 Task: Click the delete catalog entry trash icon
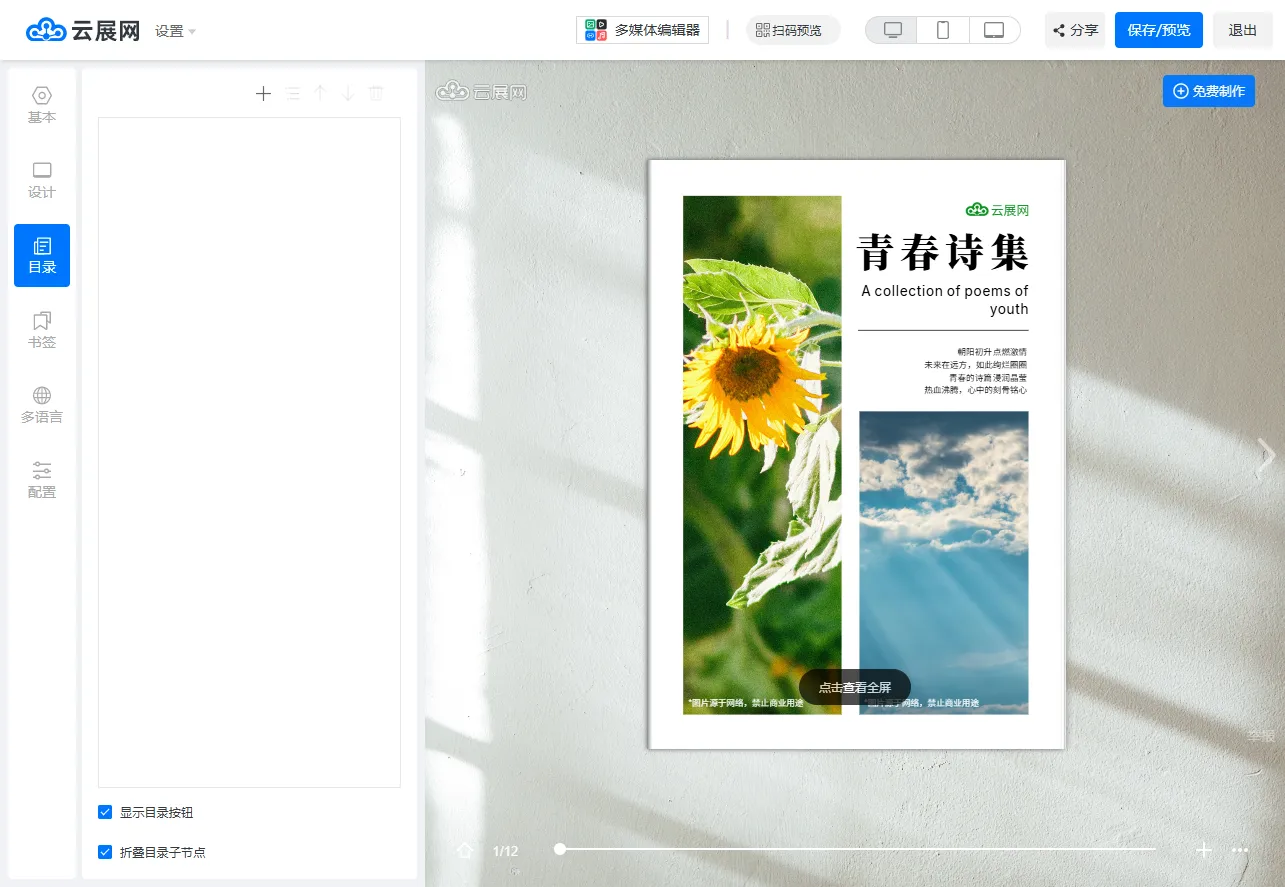coord(376,94)
